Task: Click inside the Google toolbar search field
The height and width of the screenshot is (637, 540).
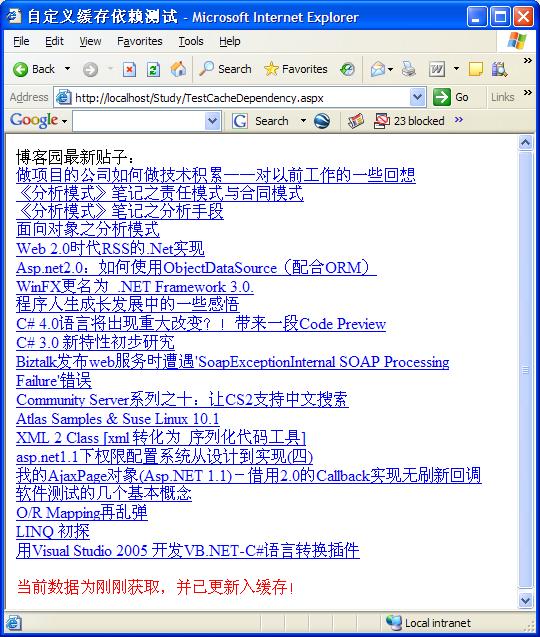Action: pyautogui.click(x=139, y=121)
